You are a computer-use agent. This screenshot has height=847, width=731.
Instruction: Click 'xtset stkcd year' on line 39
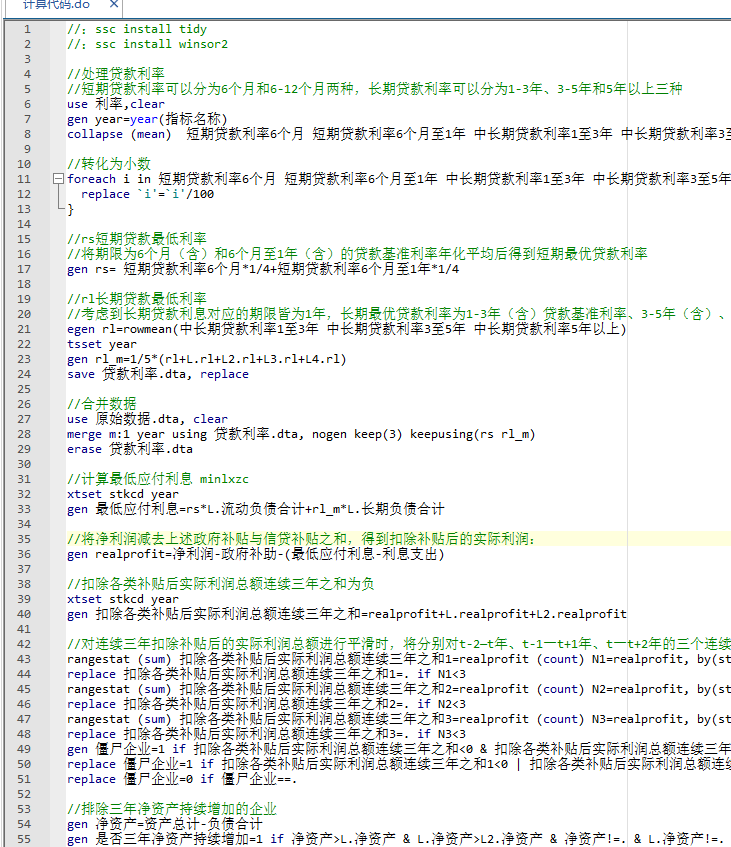click(x=123, y=600)
